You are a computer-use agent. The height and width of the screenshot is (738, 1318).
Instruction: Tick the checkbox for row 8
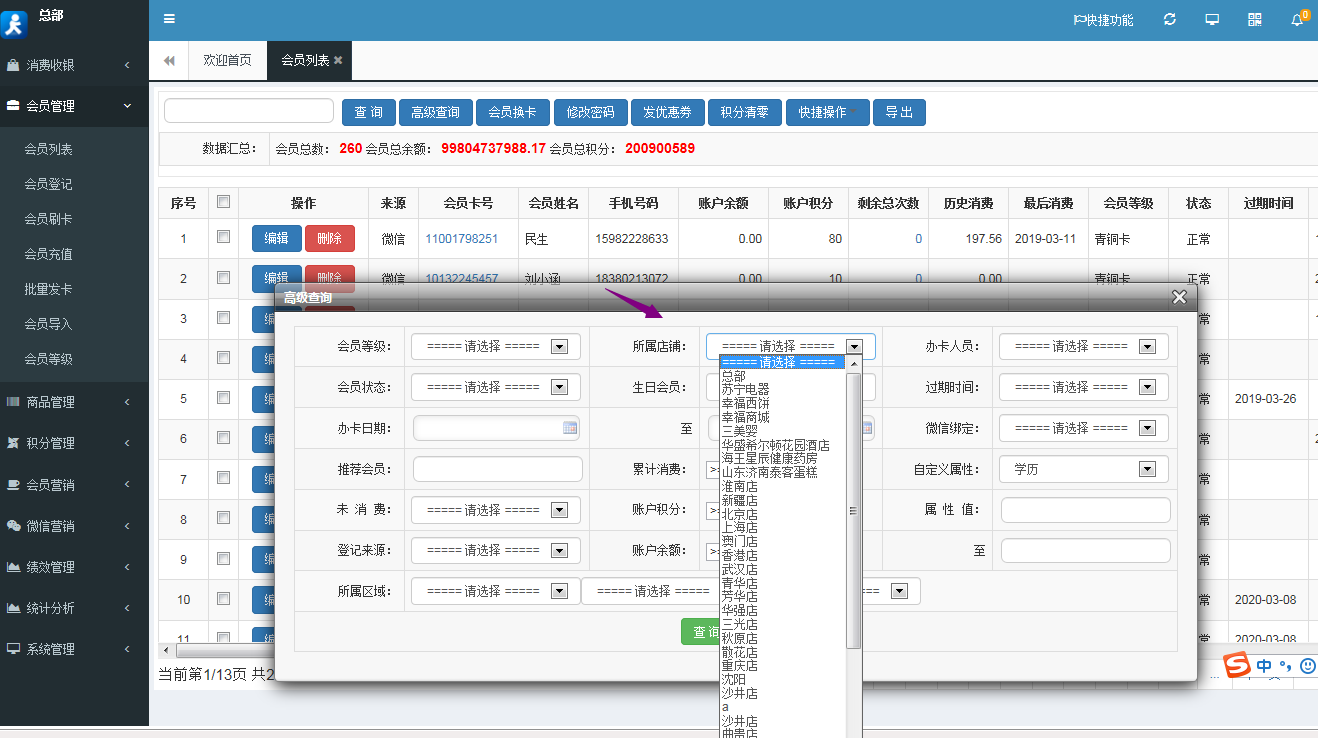[x=223, y=517]
